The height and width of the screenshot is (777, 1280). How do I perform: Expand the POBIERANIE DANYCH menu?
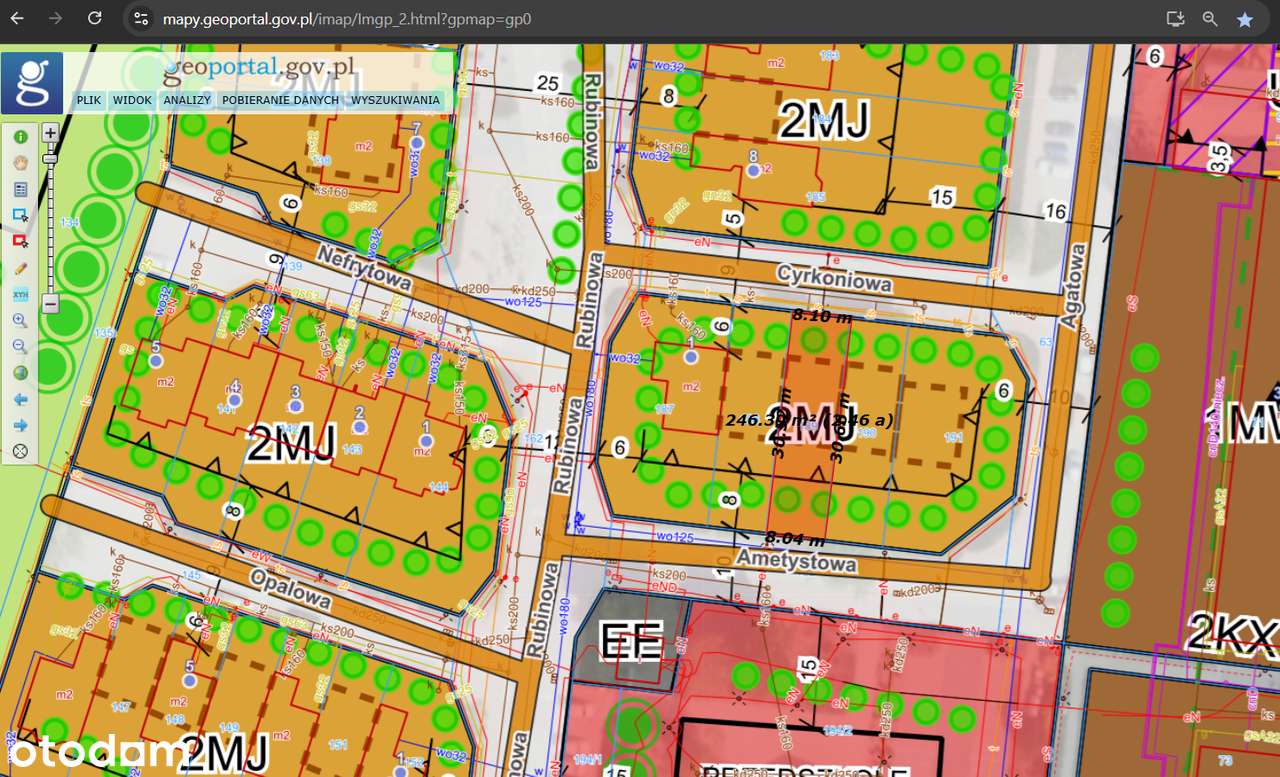(x=281, y=100)
